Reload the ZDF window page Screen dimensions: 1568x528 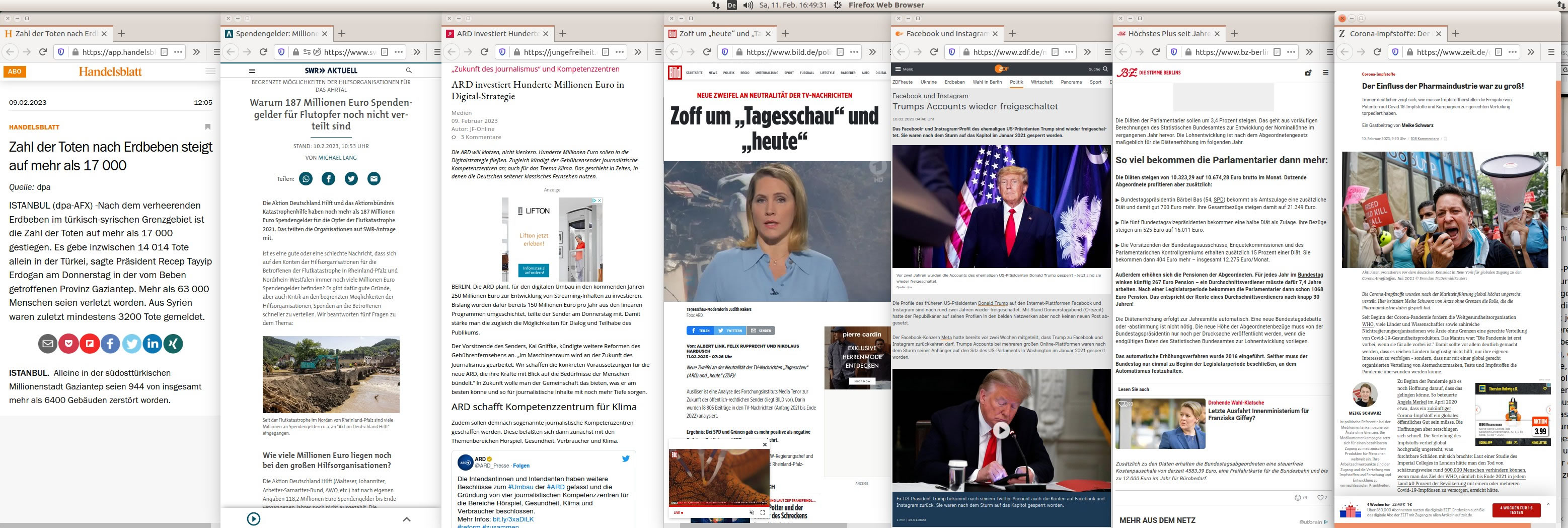(934, 52)
